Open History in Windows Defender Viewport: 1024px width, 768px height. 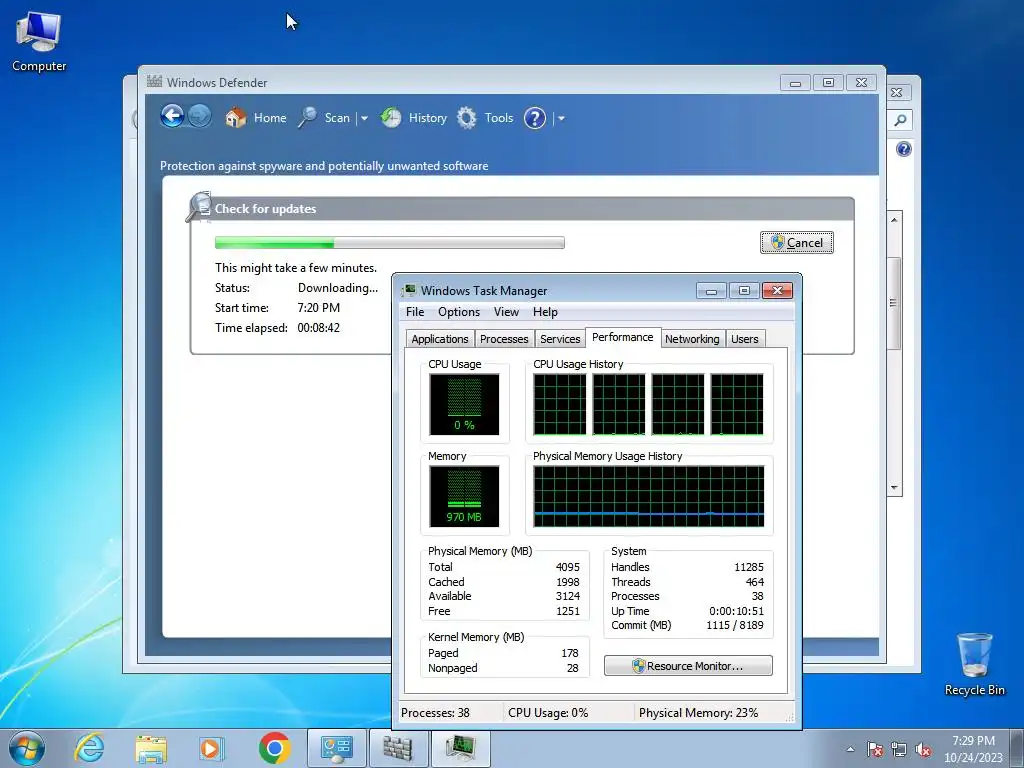(414, 118)
